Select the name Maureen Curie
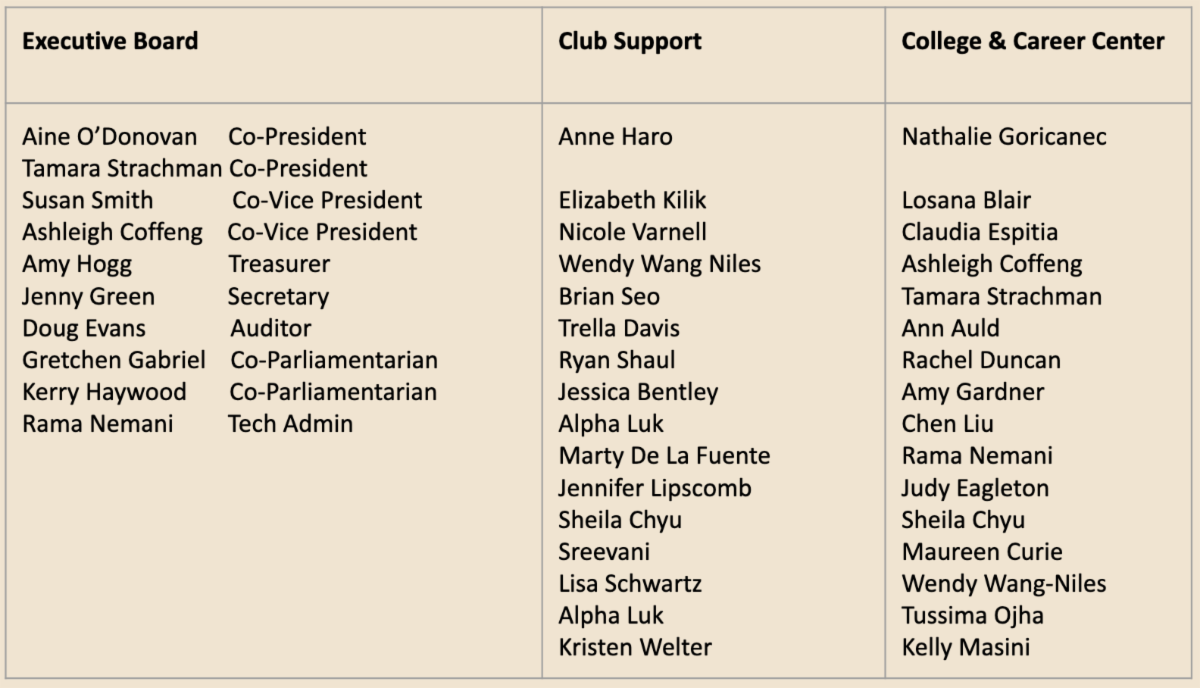This screenshot has height=688, width=1200. pyautogui.click(x=982, y=552)
